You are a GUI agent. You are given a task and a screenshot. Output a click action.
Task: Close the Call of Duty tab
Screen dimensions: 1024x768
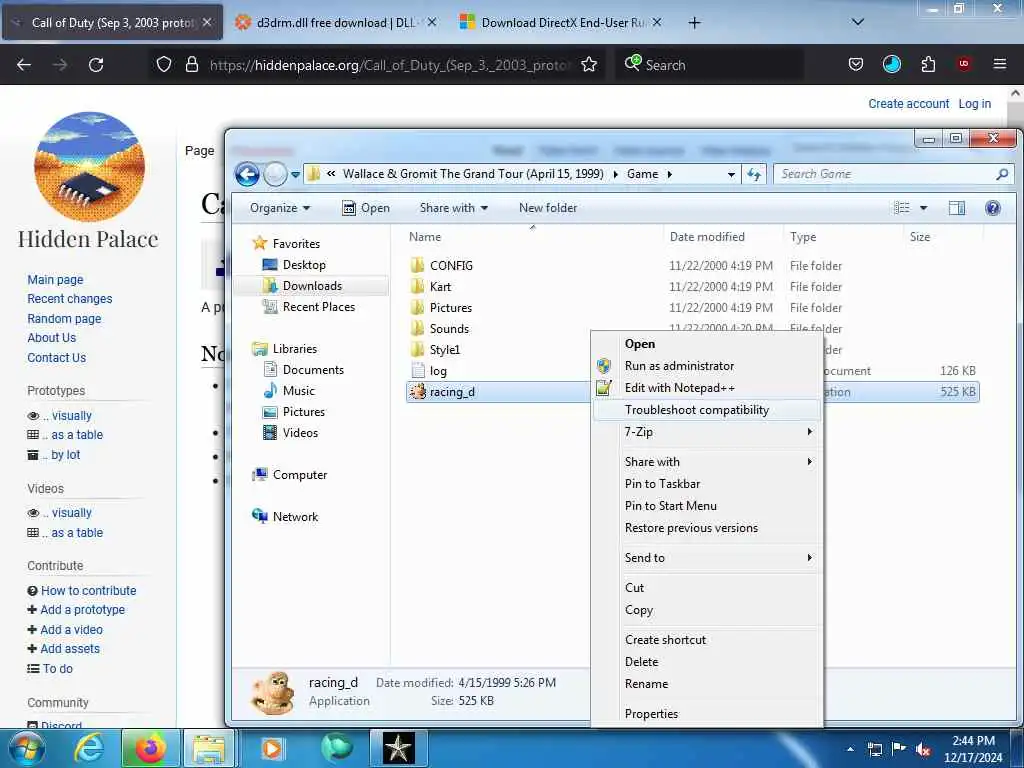(x=206, y=22)
